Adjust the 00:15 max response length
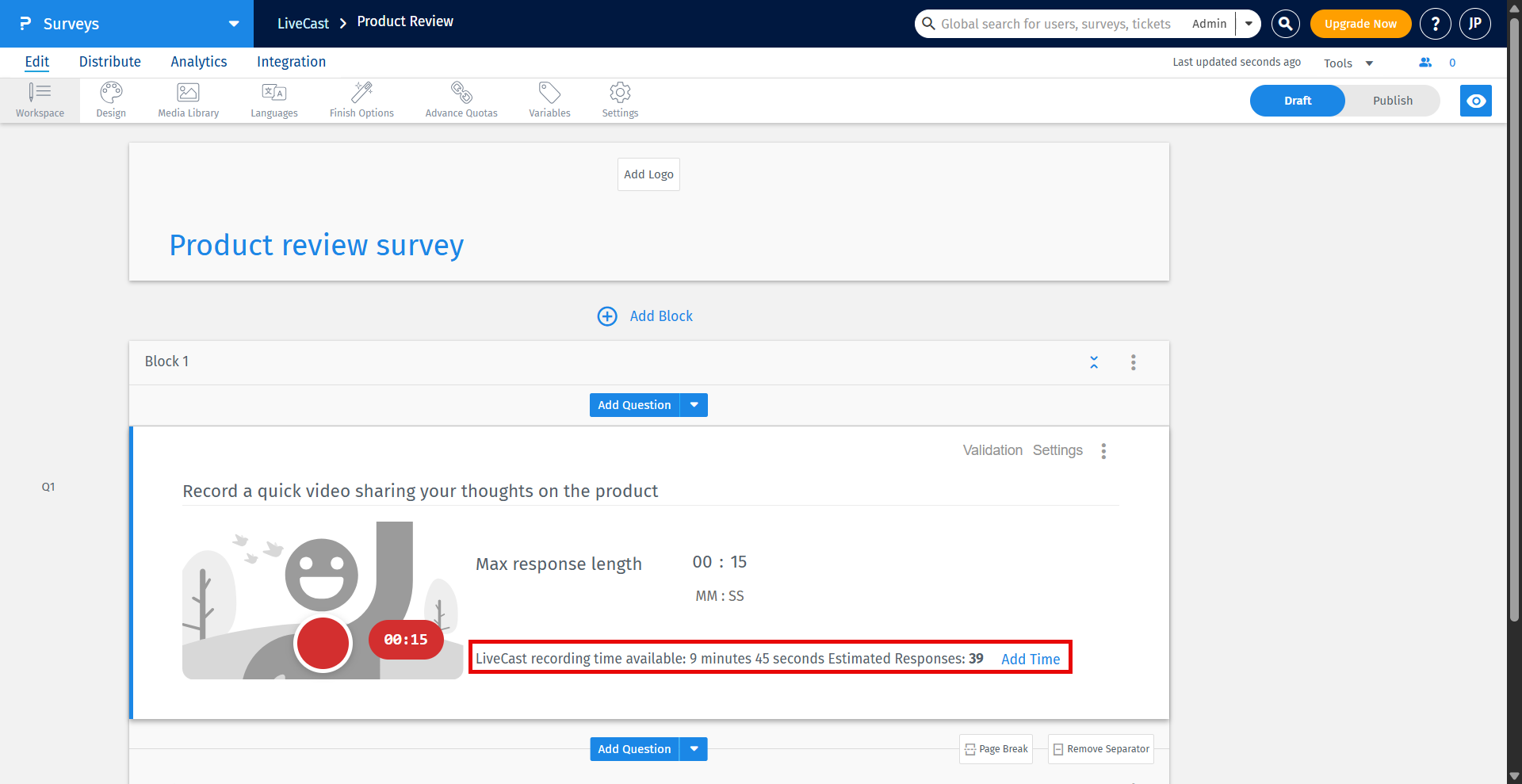The width and height of the screenshot is (1522, 784). pyautogui.click(x=720, y=562)
